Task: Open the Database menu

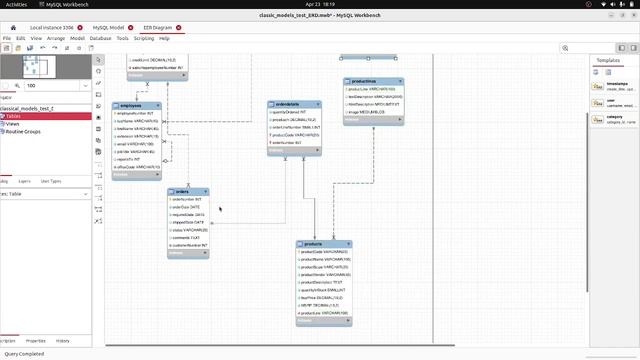Action: (100, 38)
